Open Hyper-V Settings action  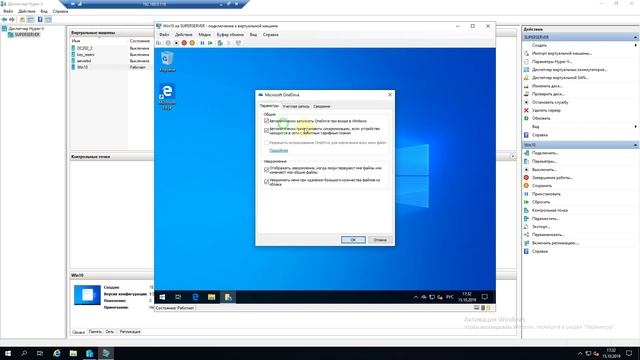(x=552, y=62)
